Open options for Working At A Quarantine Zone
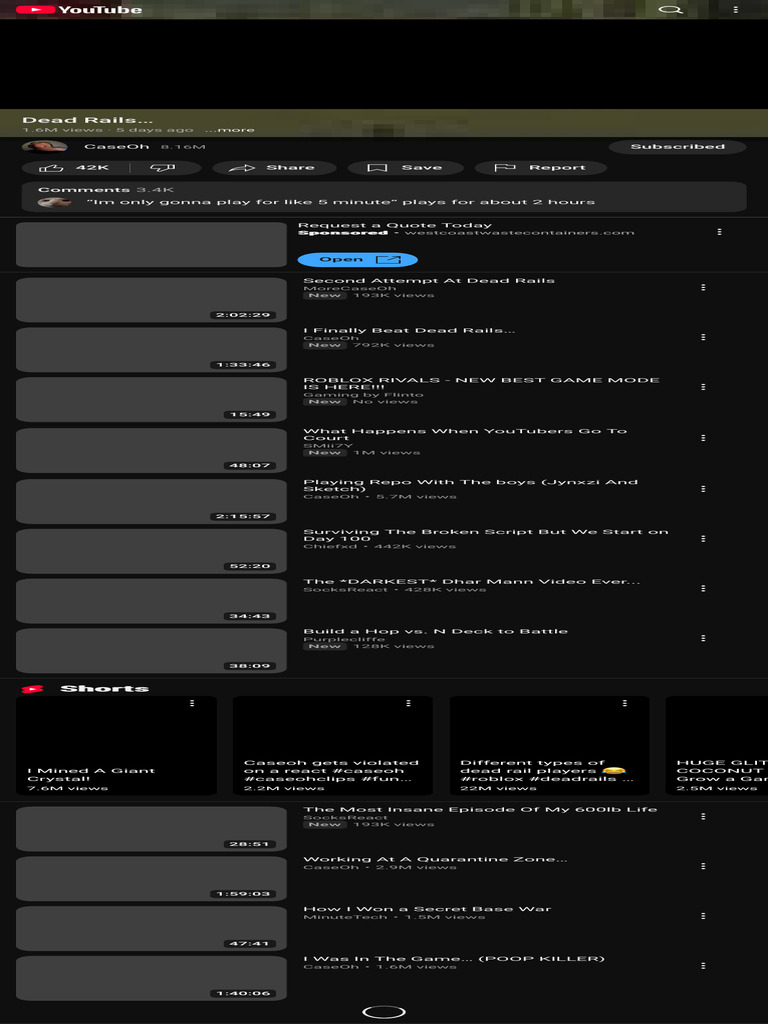The image size is (768, 1024). click(x=703, y=866)
